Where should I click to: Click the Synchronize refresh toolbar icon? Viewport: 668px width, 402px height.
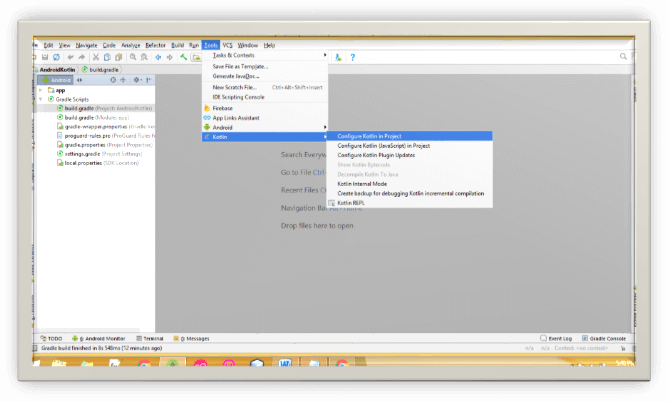click(x=56, y=57)
